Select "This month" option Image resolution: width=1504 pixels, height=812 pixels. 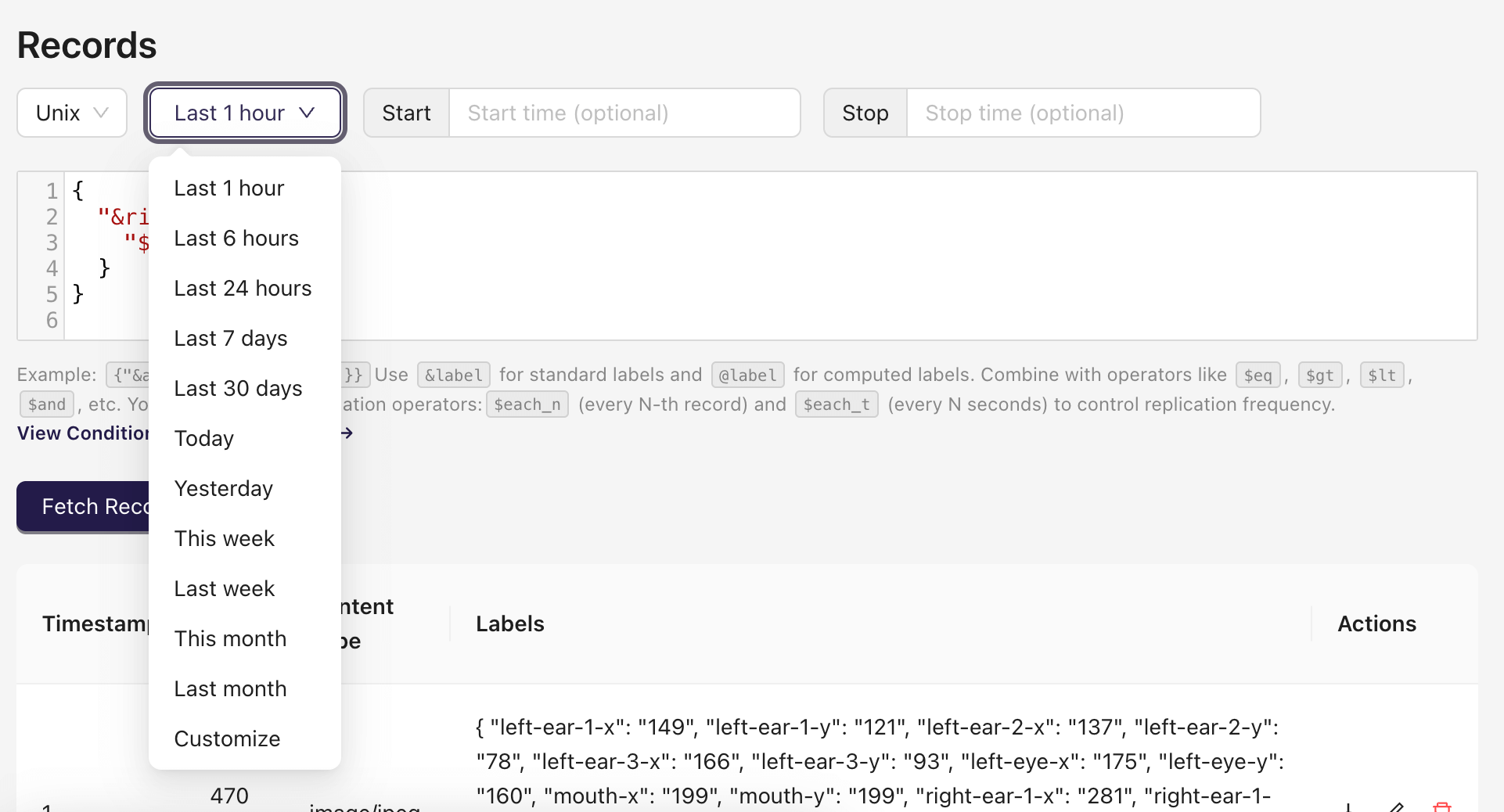coord(230,638)
